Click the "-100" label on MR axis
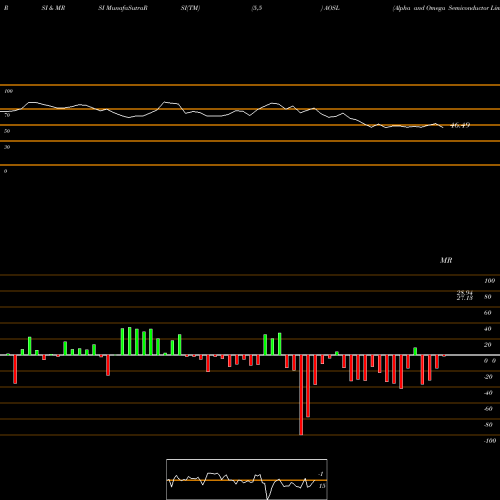The width and height of the screenshot is (500, 500). tap(490, 441)
